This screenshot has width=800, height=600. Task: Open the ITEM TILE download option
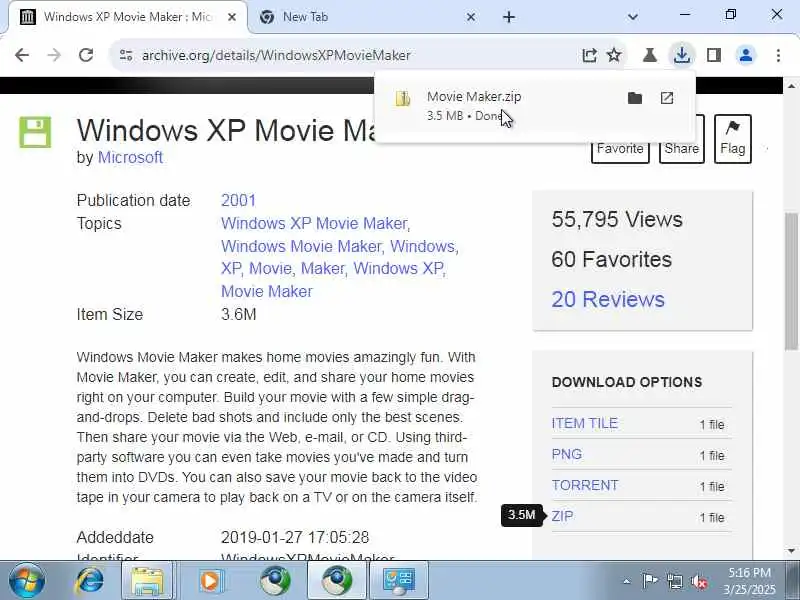(x=585, y=423)
